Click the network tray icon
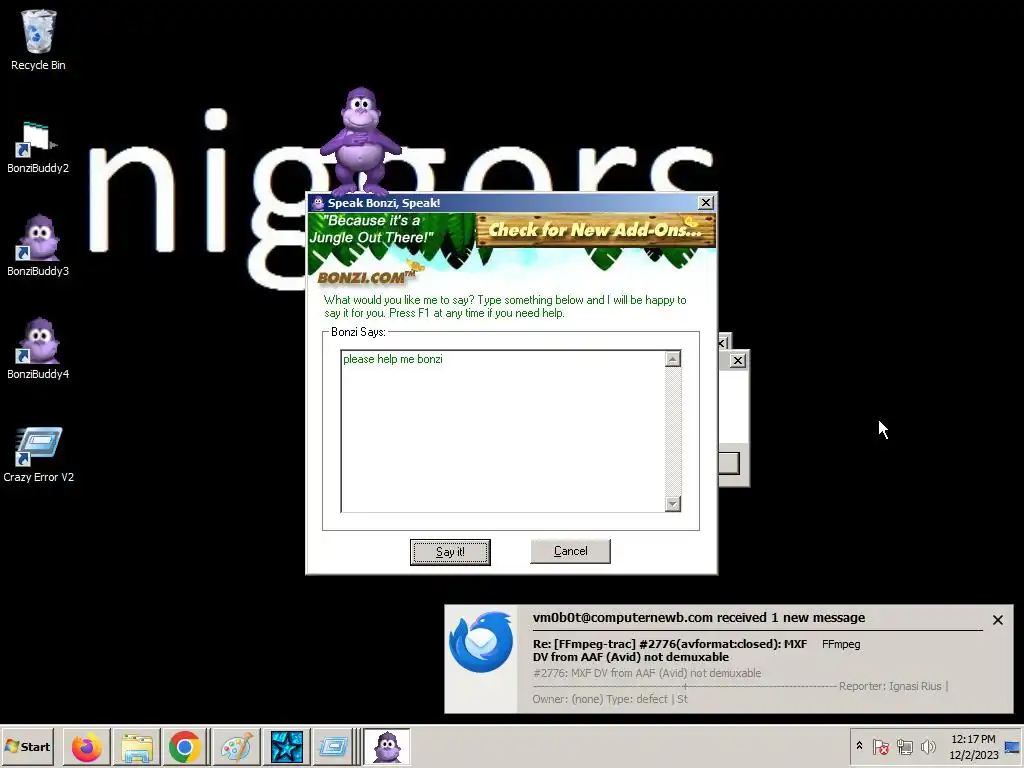The height and width of the screenshot is (768, 1024). coord(904,746)
